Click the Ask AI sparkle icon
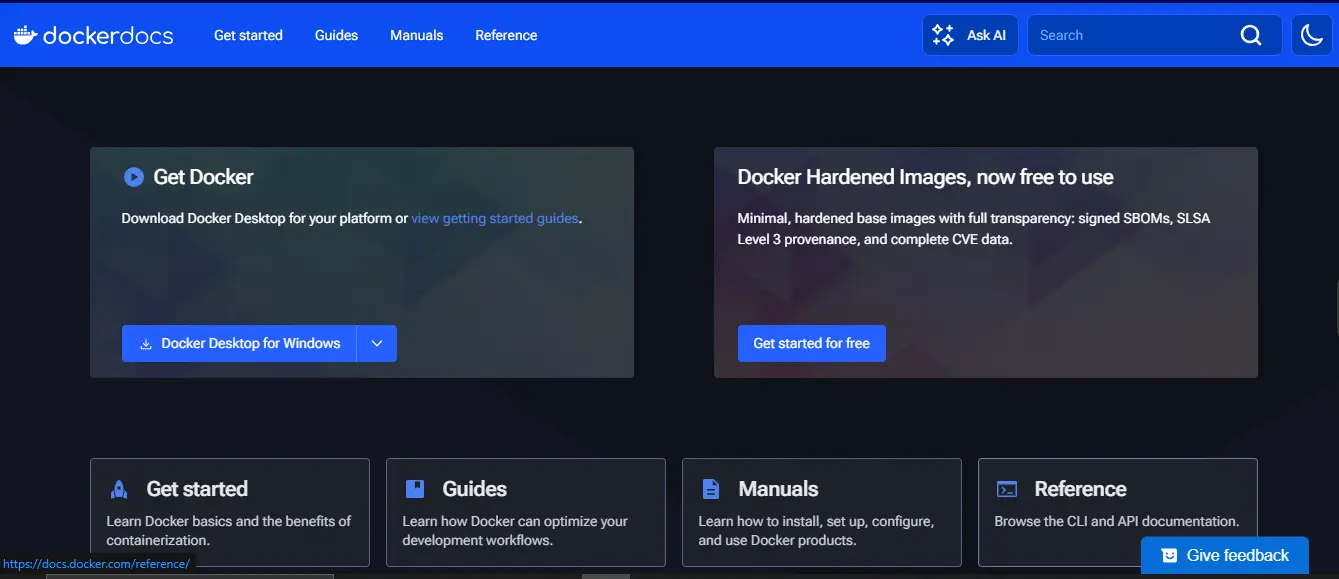1339x579 pixels. tap(943, 35)
